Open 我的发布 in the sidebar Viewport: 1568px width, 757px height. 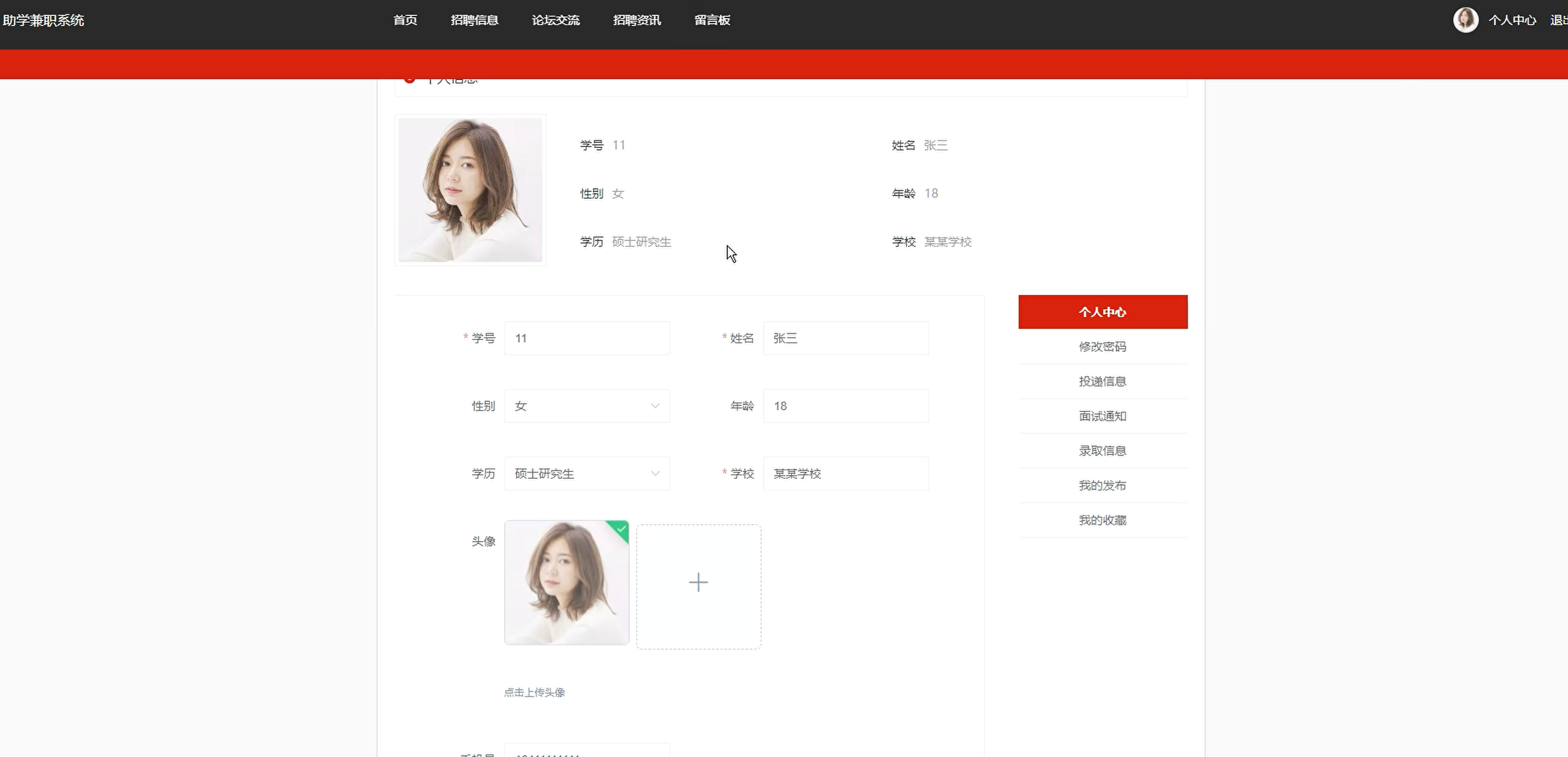[1103, 486]
